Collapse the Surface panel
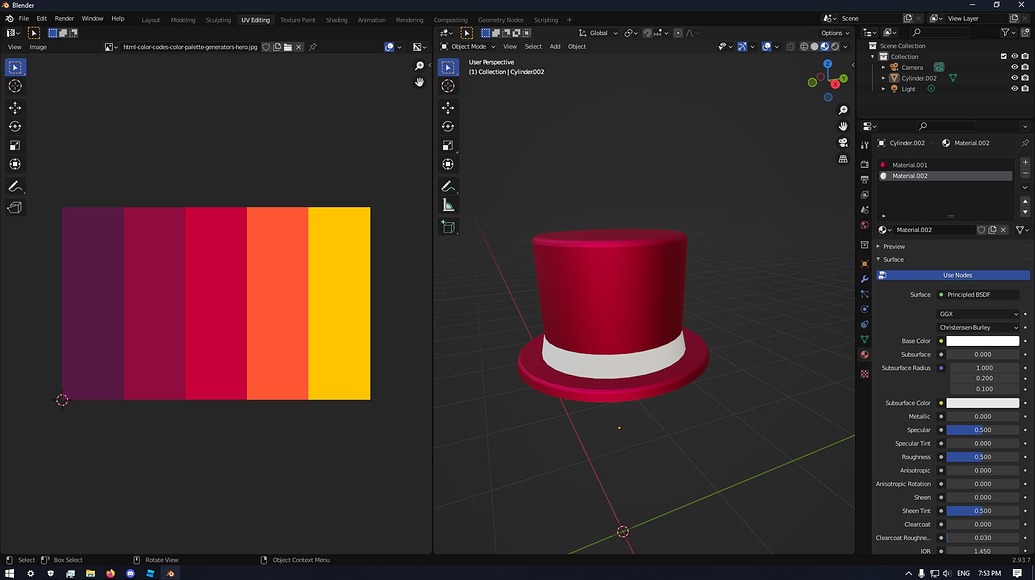 pos(892,259)
